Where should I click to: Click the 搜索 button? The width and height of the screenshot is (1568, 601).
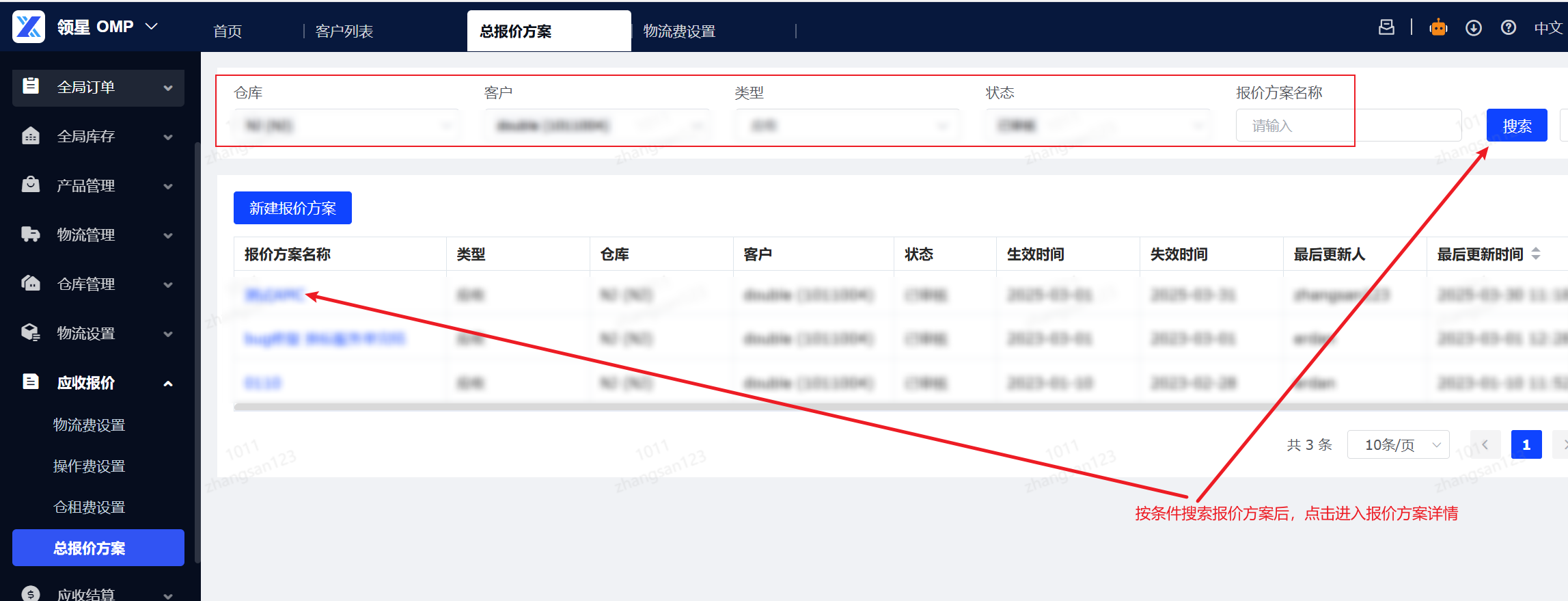coord(1517,126)
